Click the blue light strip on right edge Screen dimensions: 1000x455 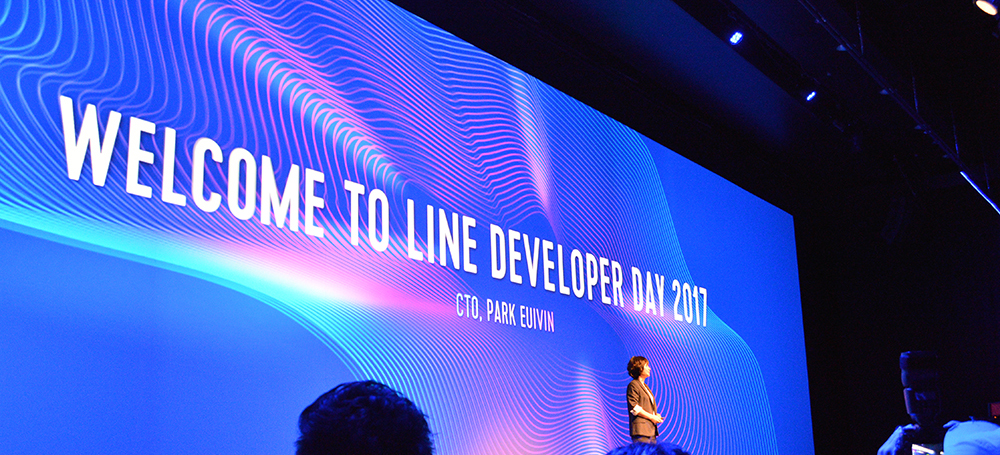coord(980,192)
